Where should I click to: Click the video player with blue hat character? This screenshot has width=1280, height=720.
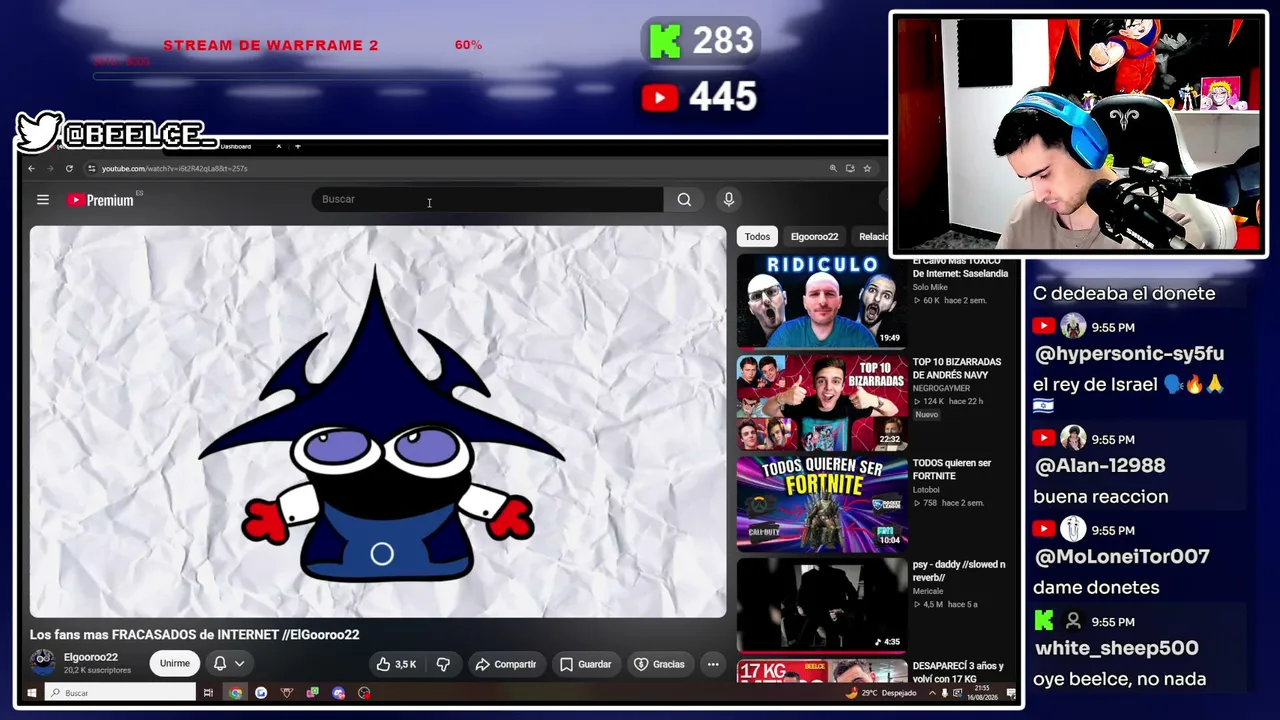(x=378, y=421)
